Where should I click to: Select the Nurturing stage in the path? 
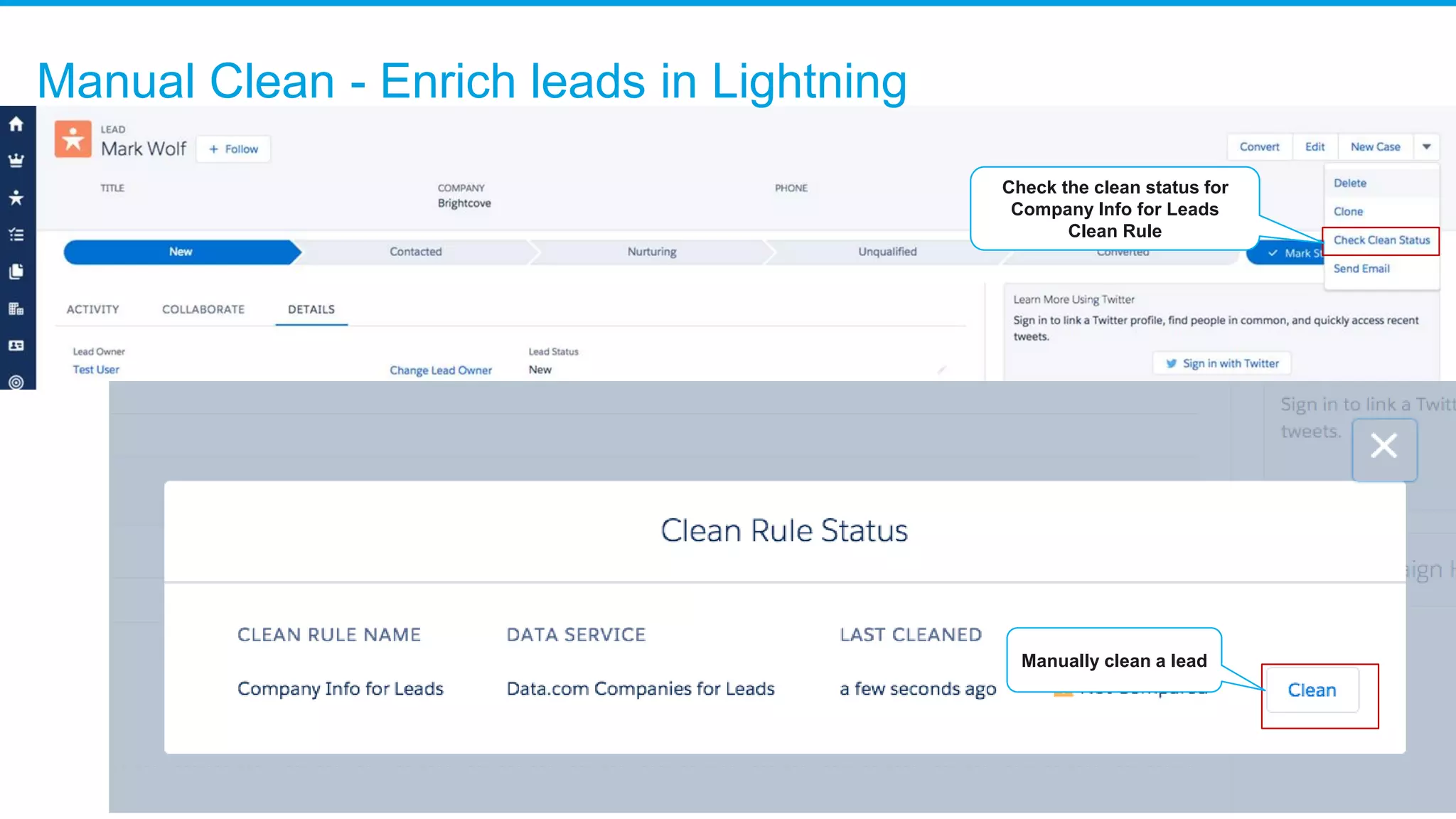(652, 252)
